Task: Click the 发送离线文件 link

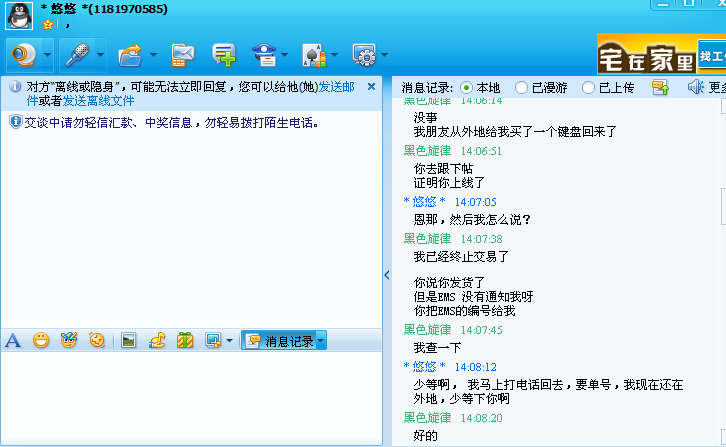Action: pos(98,101)
